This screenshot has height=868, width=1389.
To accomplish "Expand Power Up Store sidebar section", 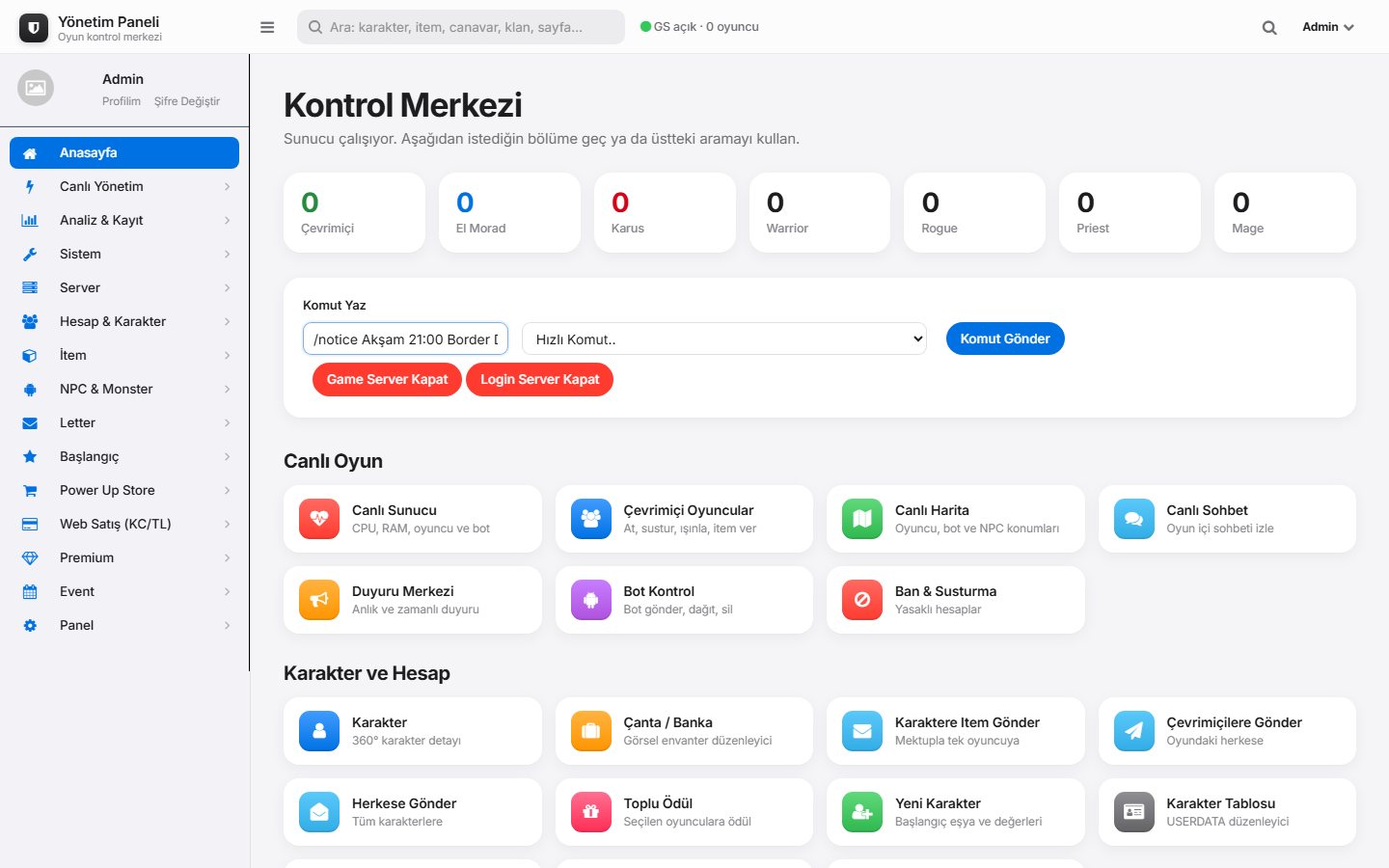I will (x=124, y=490).
